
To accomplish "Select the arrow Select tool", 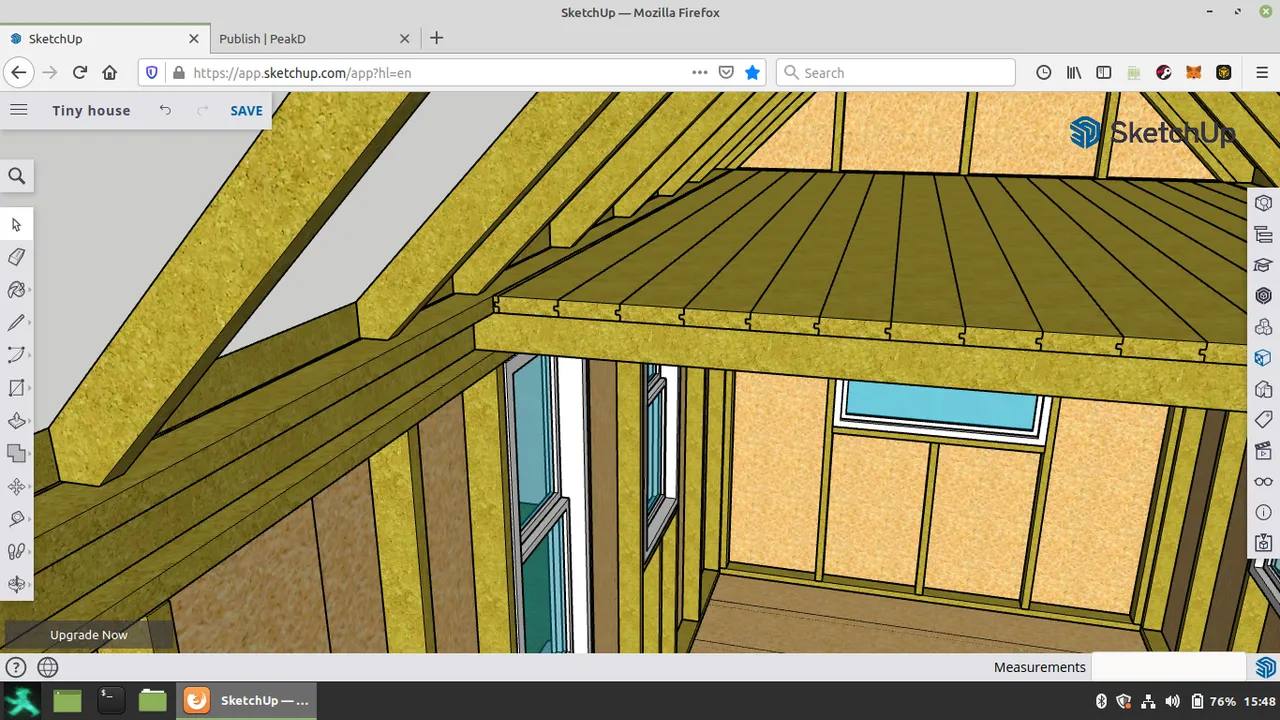I will pyautogui.click(x=16, y=225).
